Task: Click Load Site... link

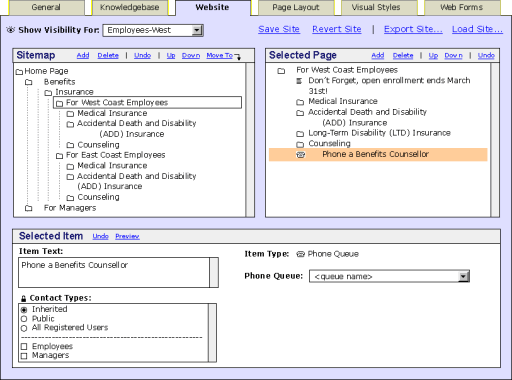Action: [x=477, y=29]
